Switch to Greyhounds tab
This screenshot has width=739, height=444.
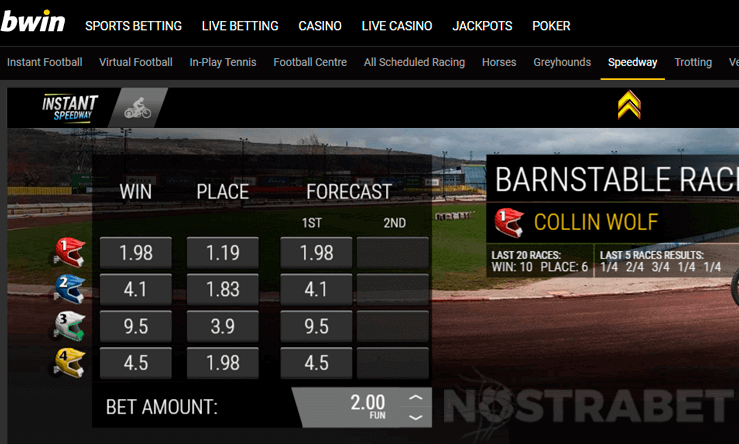click(x=562, y=62)
